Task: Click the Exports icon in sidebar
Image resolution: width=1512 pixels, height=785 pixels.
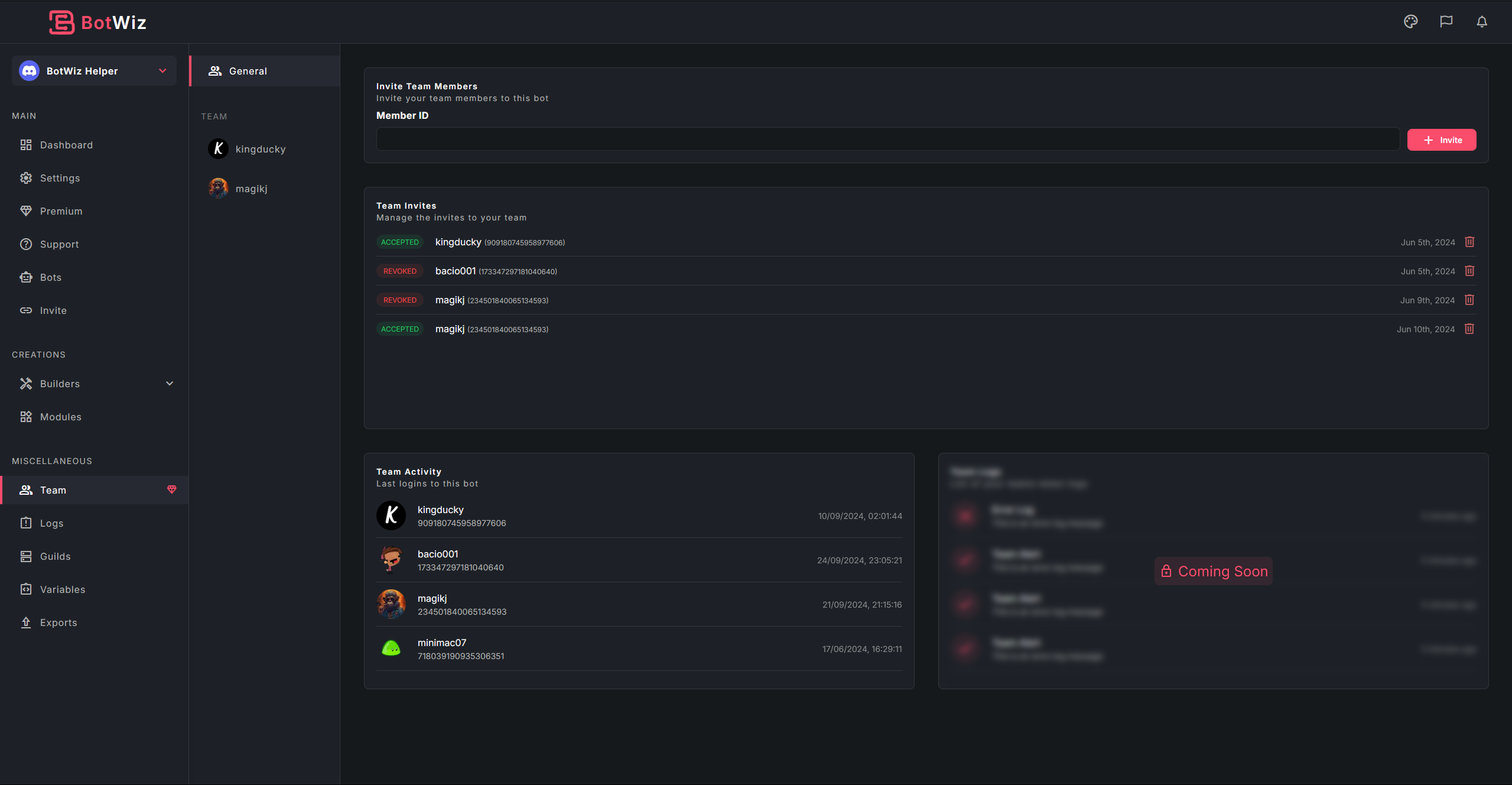Action: click(x=26, y=622)
